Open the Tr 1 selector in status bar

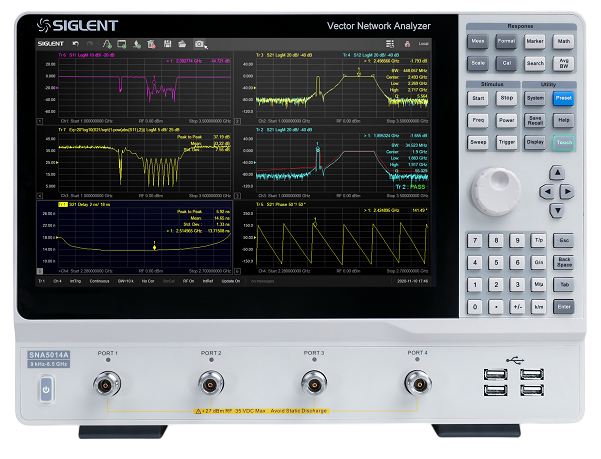pos(41,281)
